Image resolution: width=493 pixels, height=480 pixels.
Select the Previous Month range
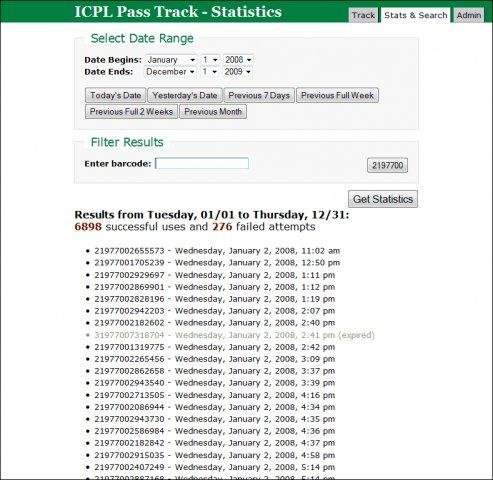click(213, 112)
